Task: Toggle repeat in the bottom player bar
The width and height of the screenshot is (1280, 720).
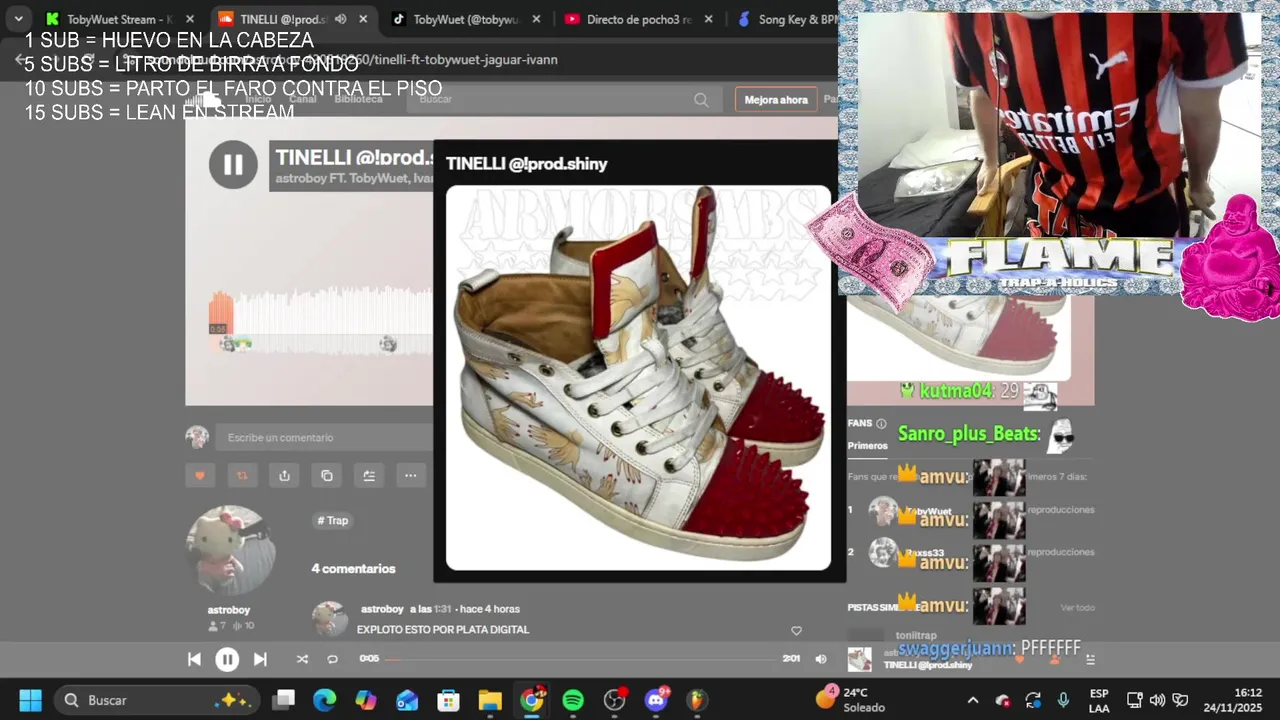Action: [x=332, y=659]
